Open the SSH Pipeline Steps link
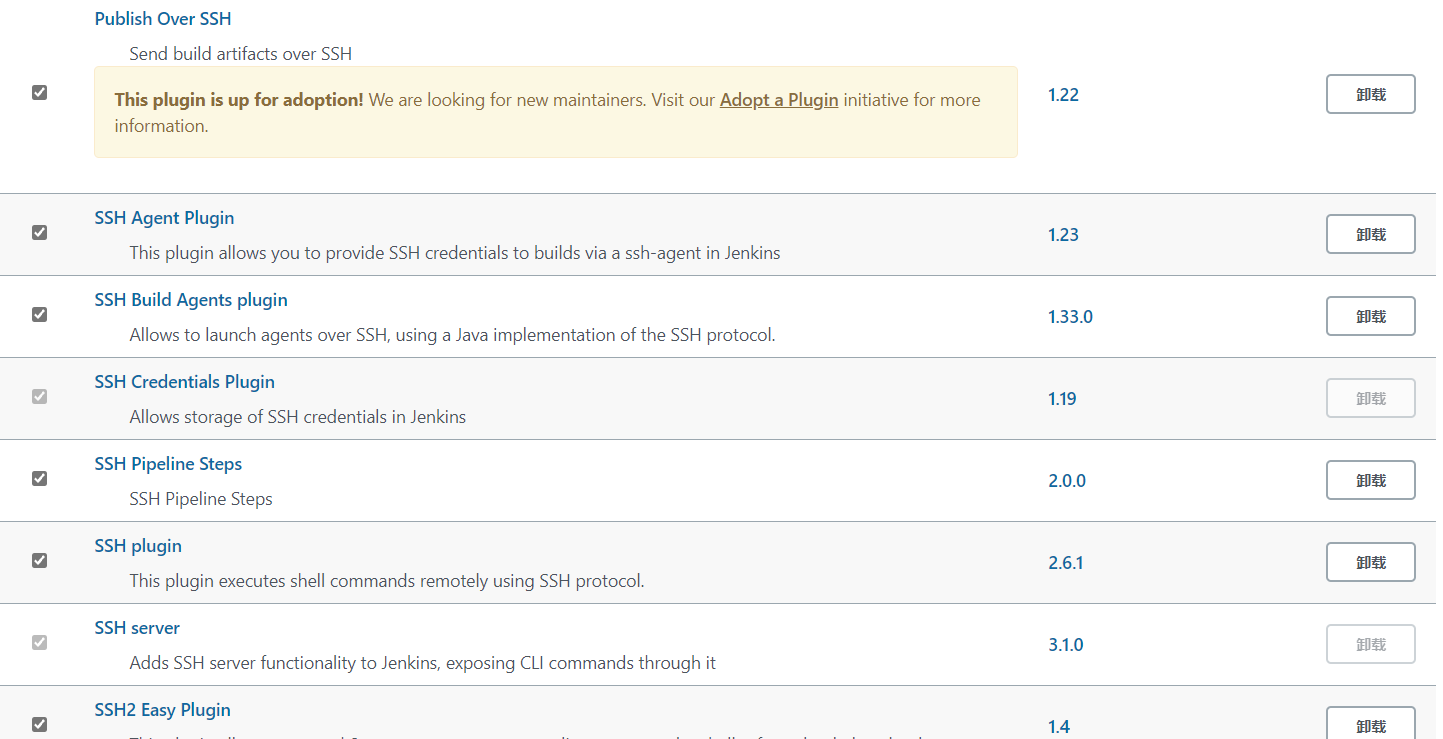 168,464
